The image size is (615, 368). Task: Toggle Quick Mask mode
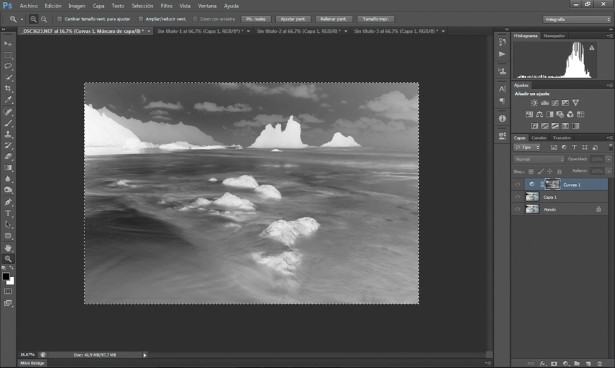coord(8,291)
